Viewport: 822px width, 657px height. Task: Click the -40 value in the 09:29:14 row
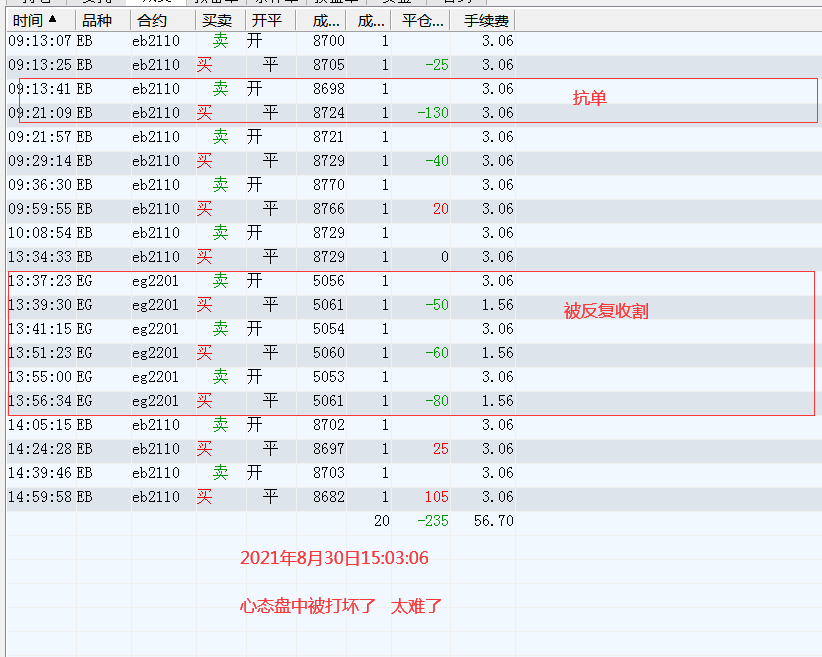(x=437, y=161)
